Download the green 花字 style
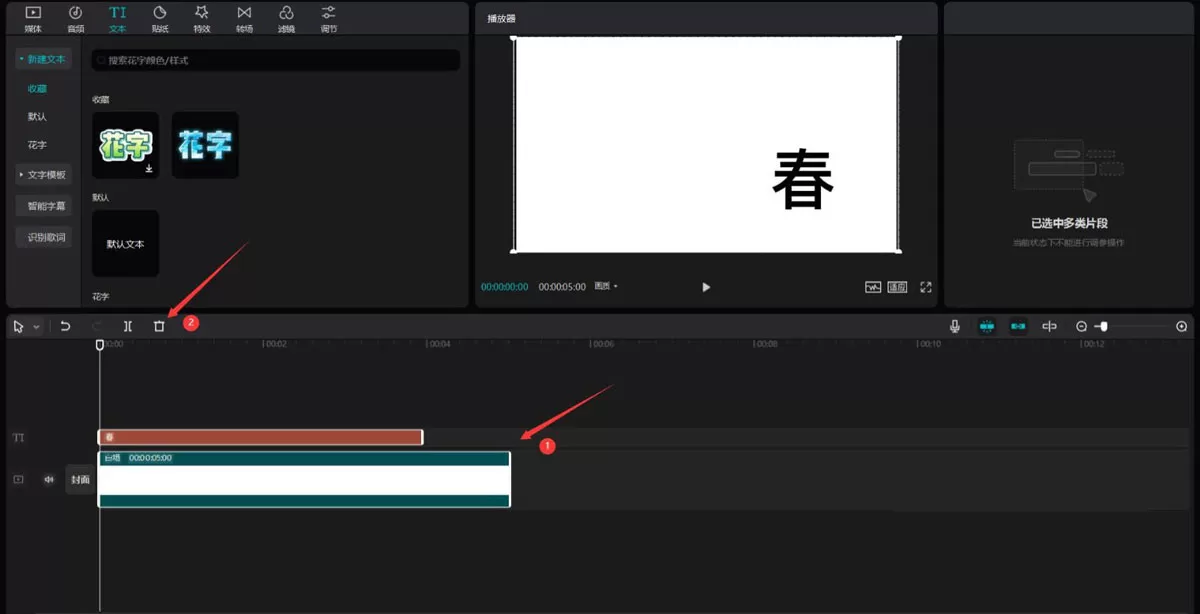Screen dimensions: 1200x614 click(x=149, y=169)
